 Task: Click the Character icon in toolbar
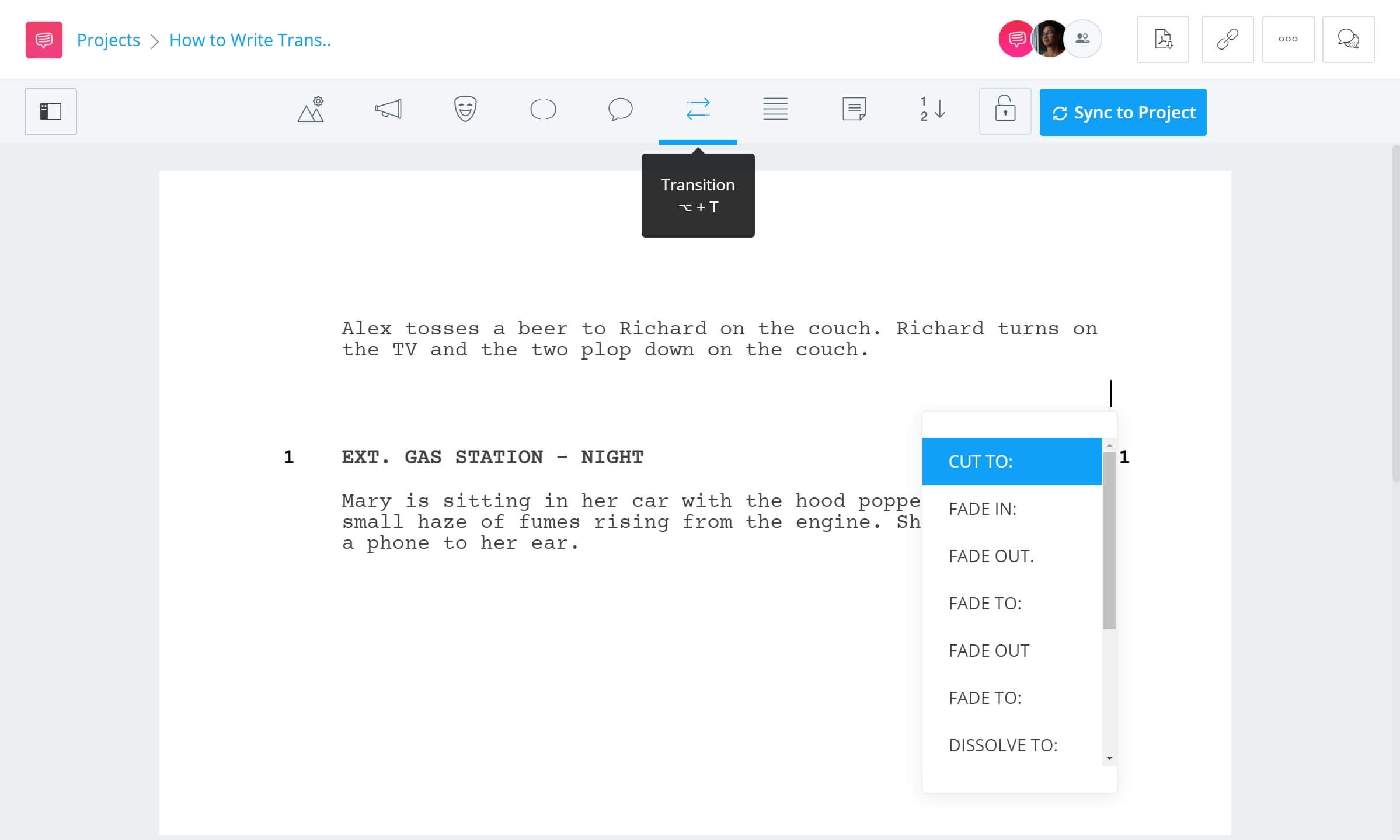465,111
